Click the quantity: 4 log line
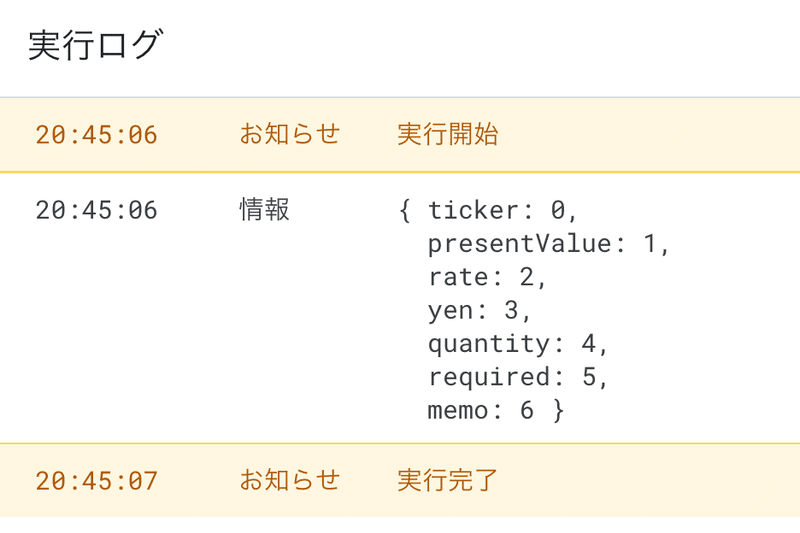This screenshot has height=533, width=800. [x=517, y=344]
